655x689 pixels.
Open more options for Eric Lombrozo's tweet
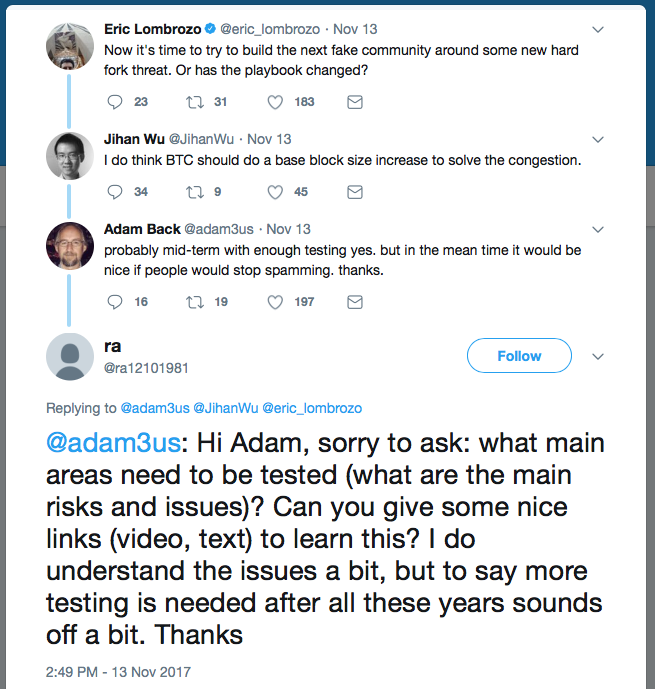[598, 29]
